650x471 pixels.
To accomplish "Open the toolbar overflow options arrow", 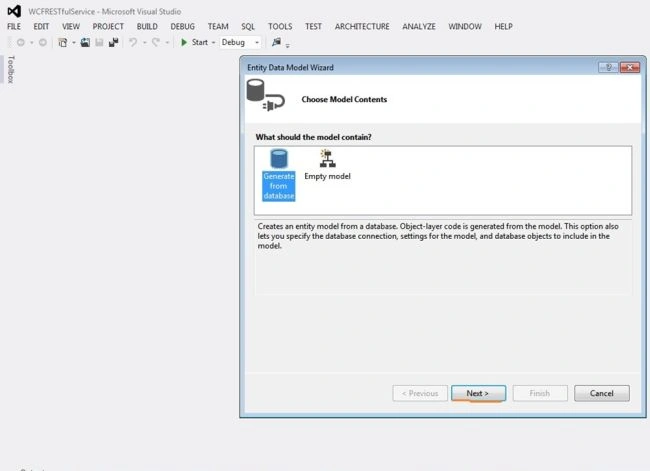I will (288, 45).
